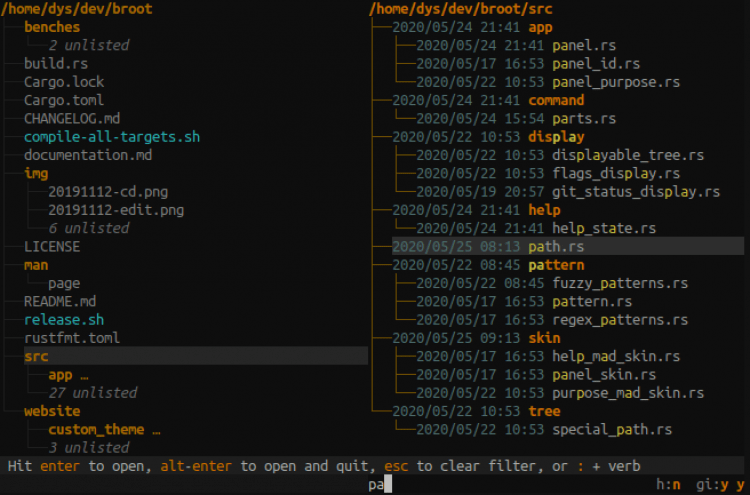Select the help directory
The height and width of the screenshot is (495, 750).
tap(544, 210)
